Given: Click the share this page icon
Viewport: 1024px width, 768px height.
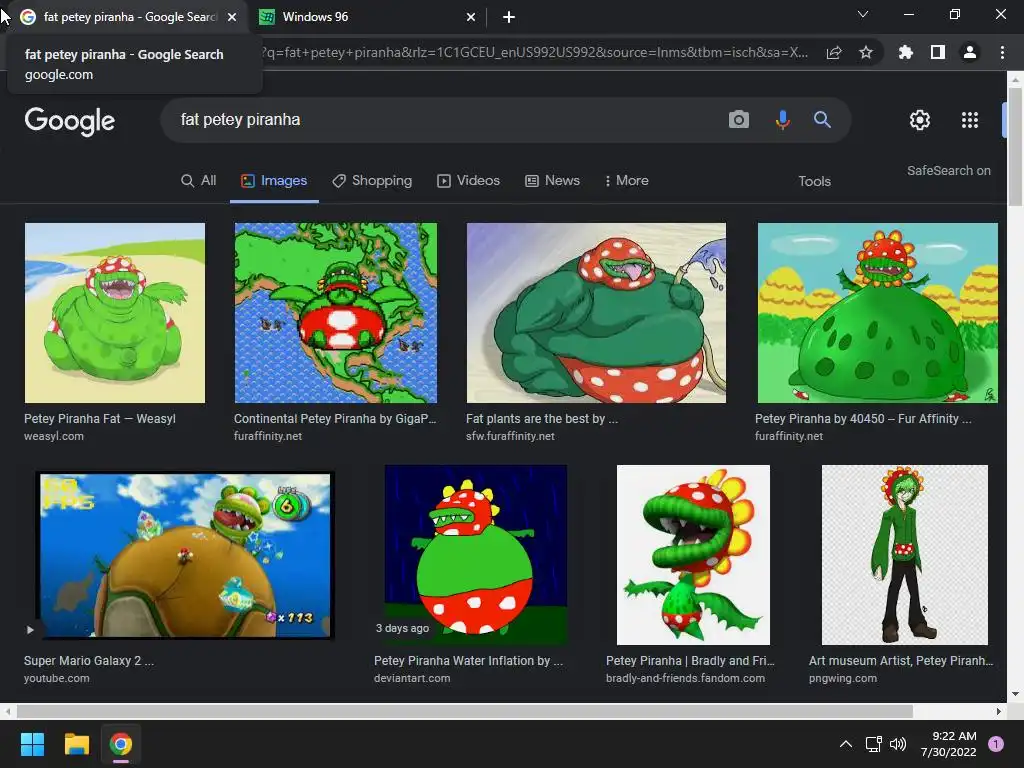Looking at the screenshot, I should click(x=834, y=52).
